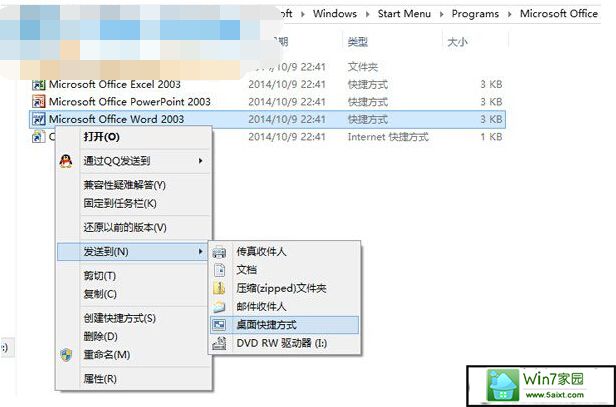This screenshot has height=407, width=616.
Task: Open breadcrumb arrow after Programs
Action: pyautogui.click(x=510, y=14)
